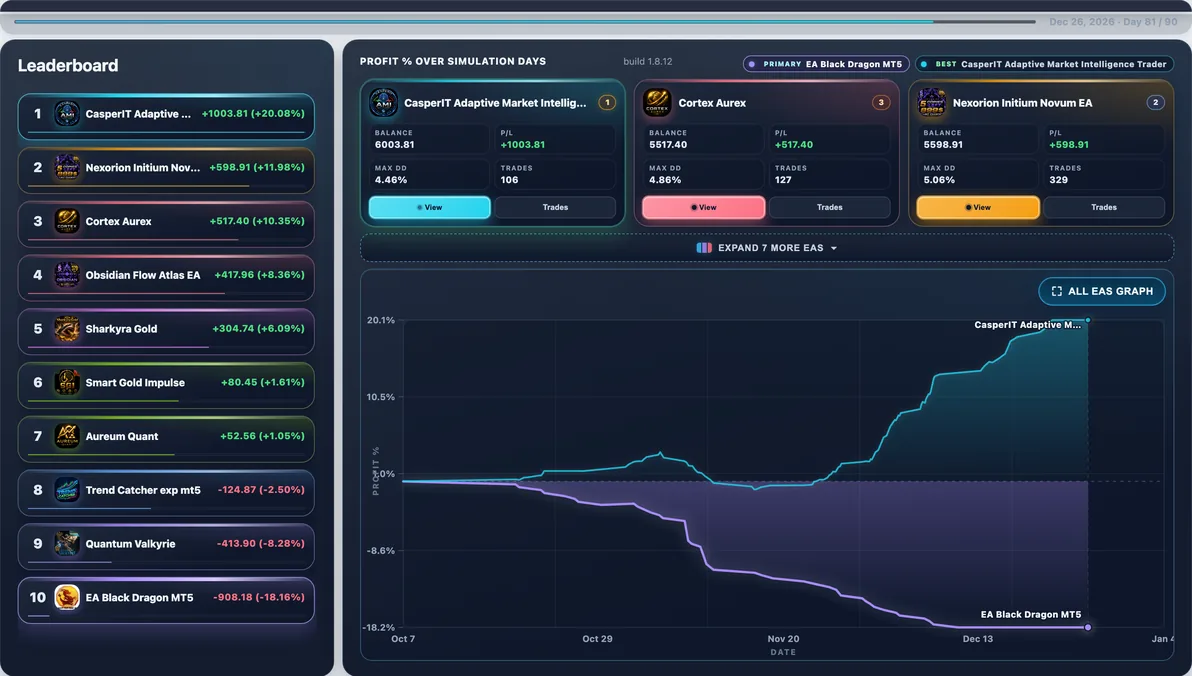Click the Trend Catcher exp mt5 avatar icon
This screenshot has height=676, width=1192.
pos(67,490)
